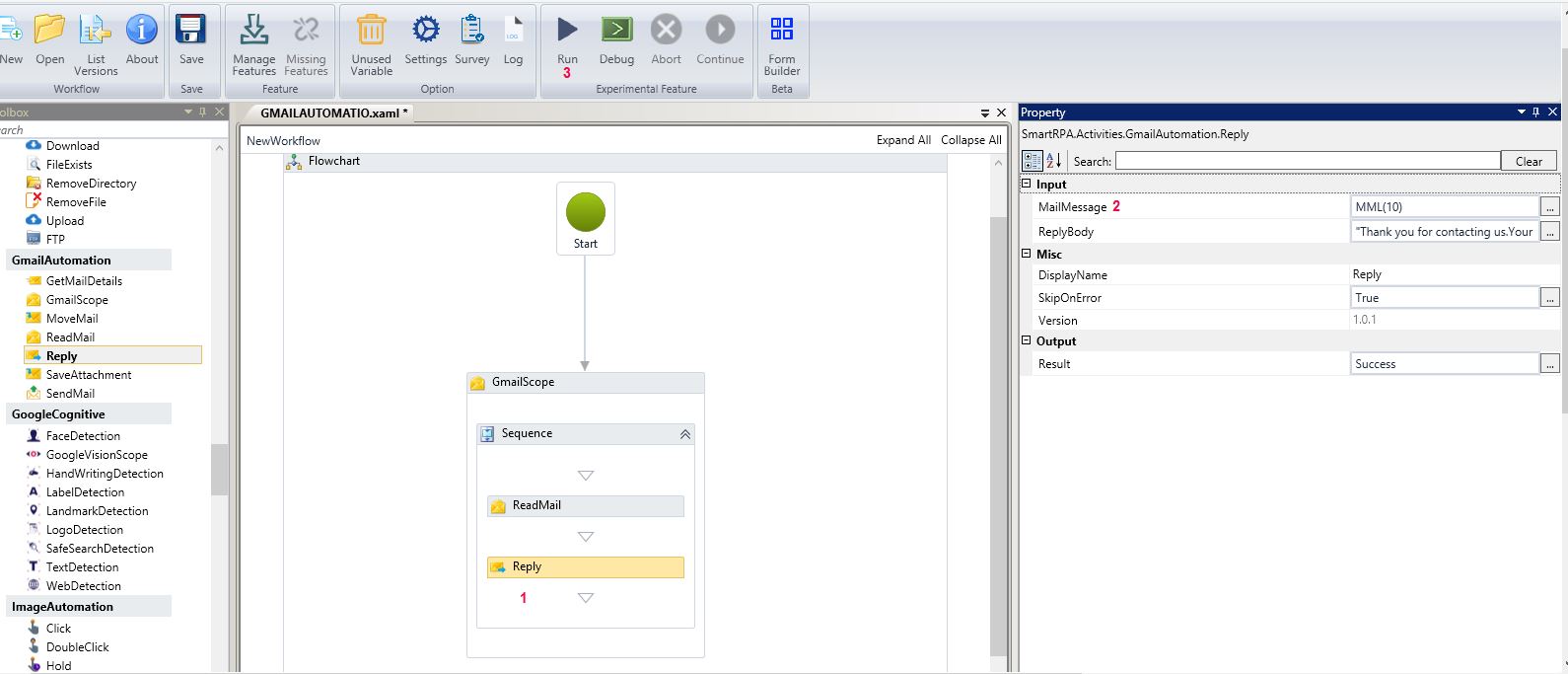Select SendMail in the toolbox

pos(70,394)
